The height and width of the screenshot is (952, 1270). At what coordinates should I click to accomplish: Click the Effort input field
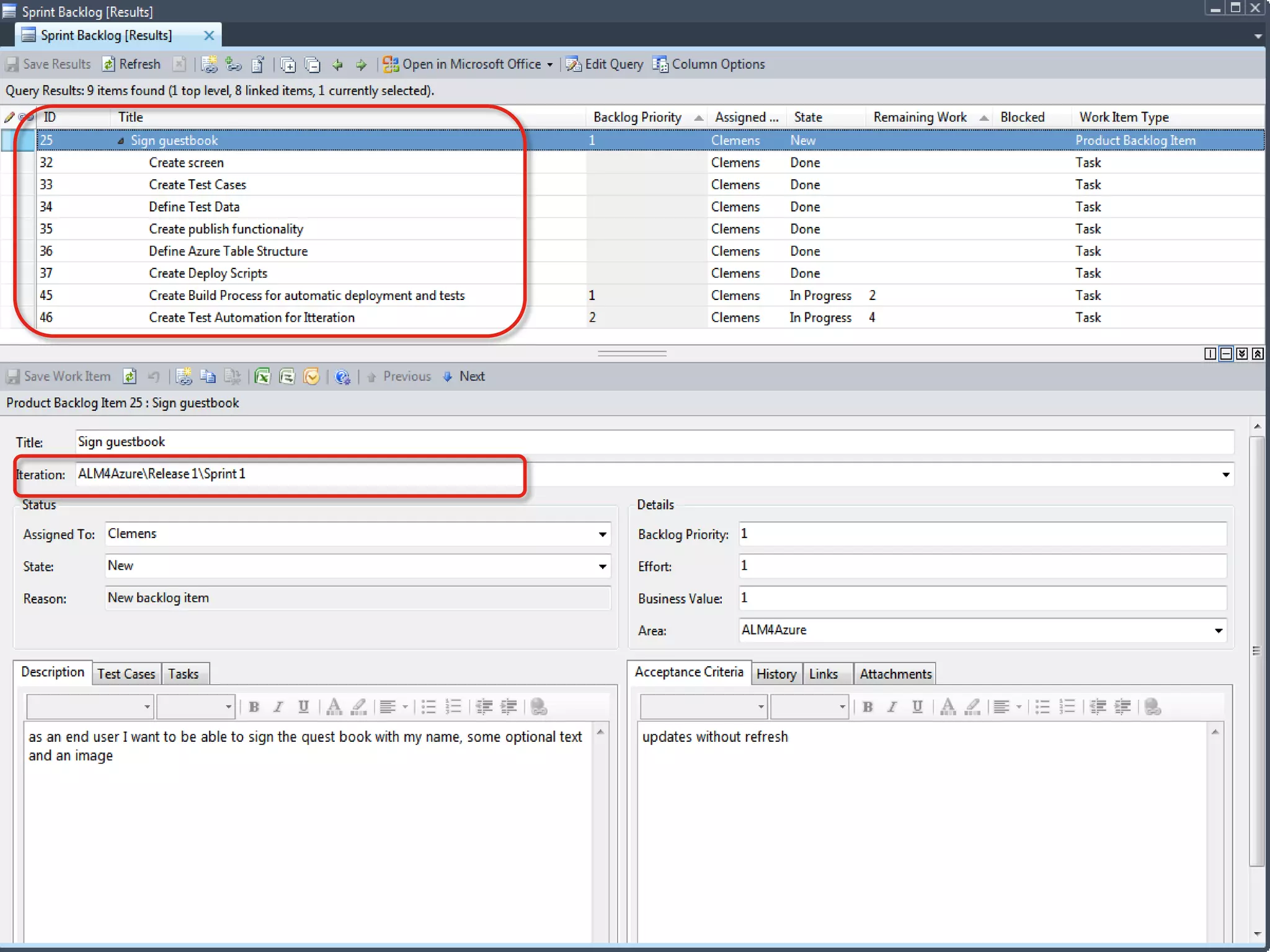982,566
